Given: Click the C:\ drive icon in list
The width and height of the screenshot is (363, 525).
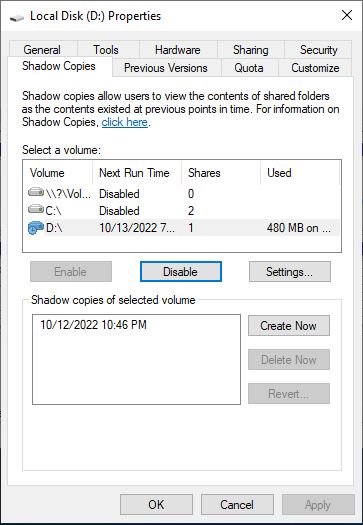Looking at the screenshot, I should pos(36,210).
